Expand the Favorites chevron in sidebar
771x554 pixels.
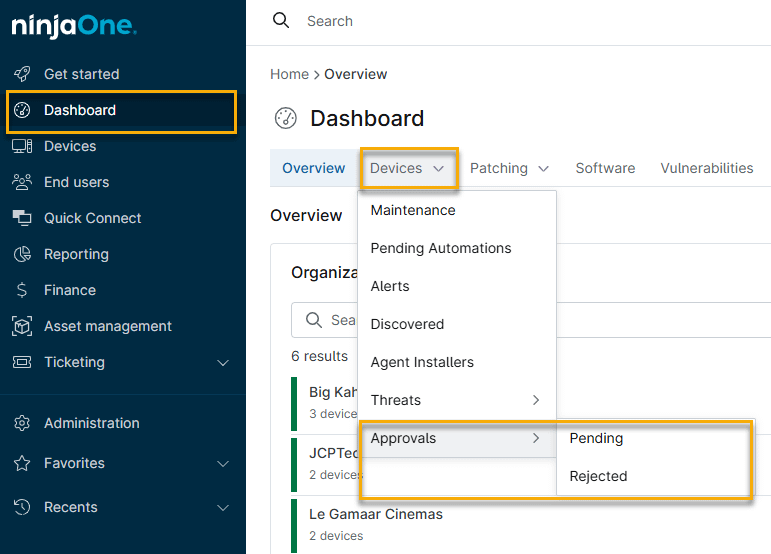[x=223, y=464]
